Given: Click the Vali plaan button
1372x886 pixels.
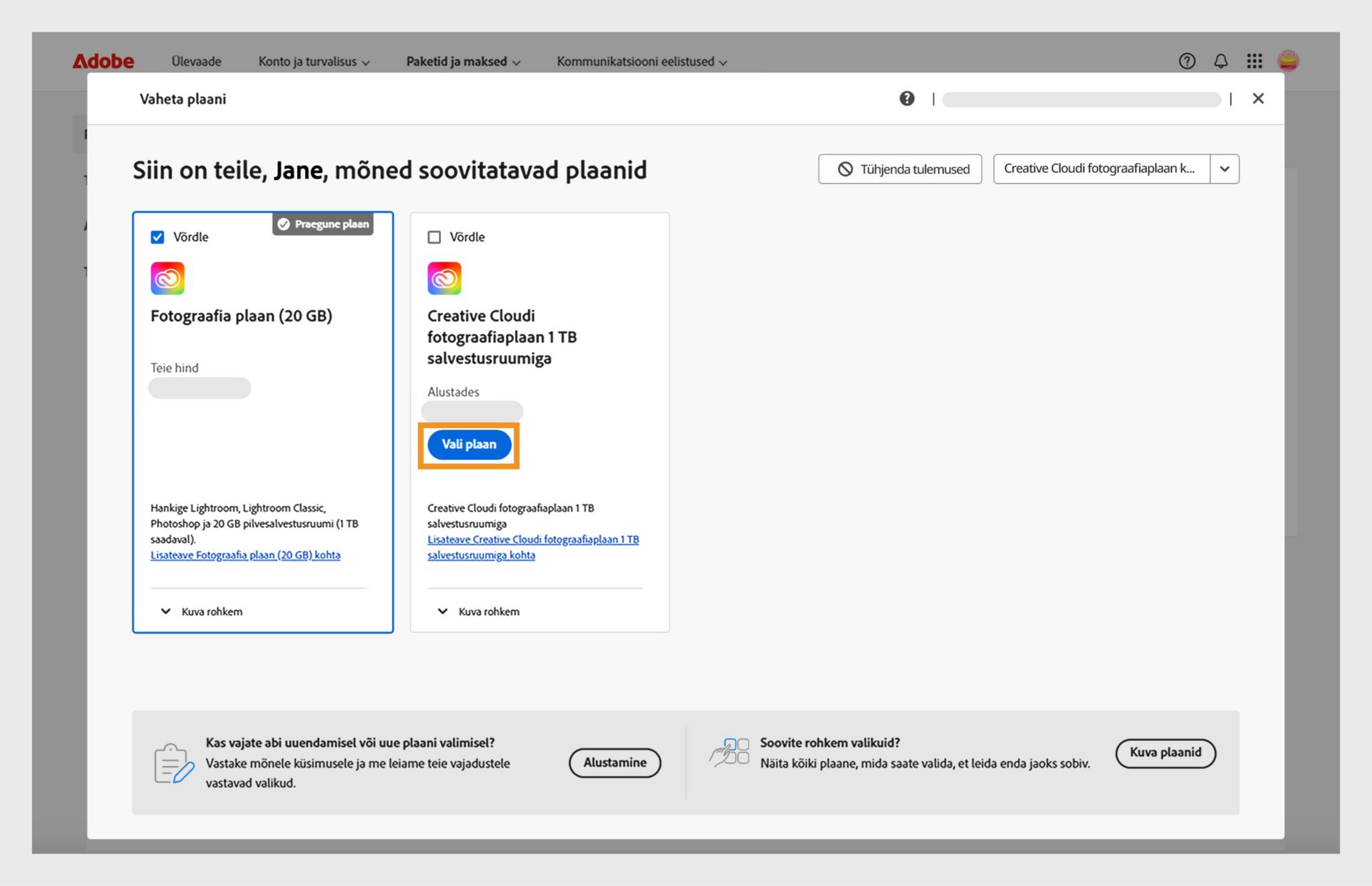Looking at the screenshot, I should point(469,444).
